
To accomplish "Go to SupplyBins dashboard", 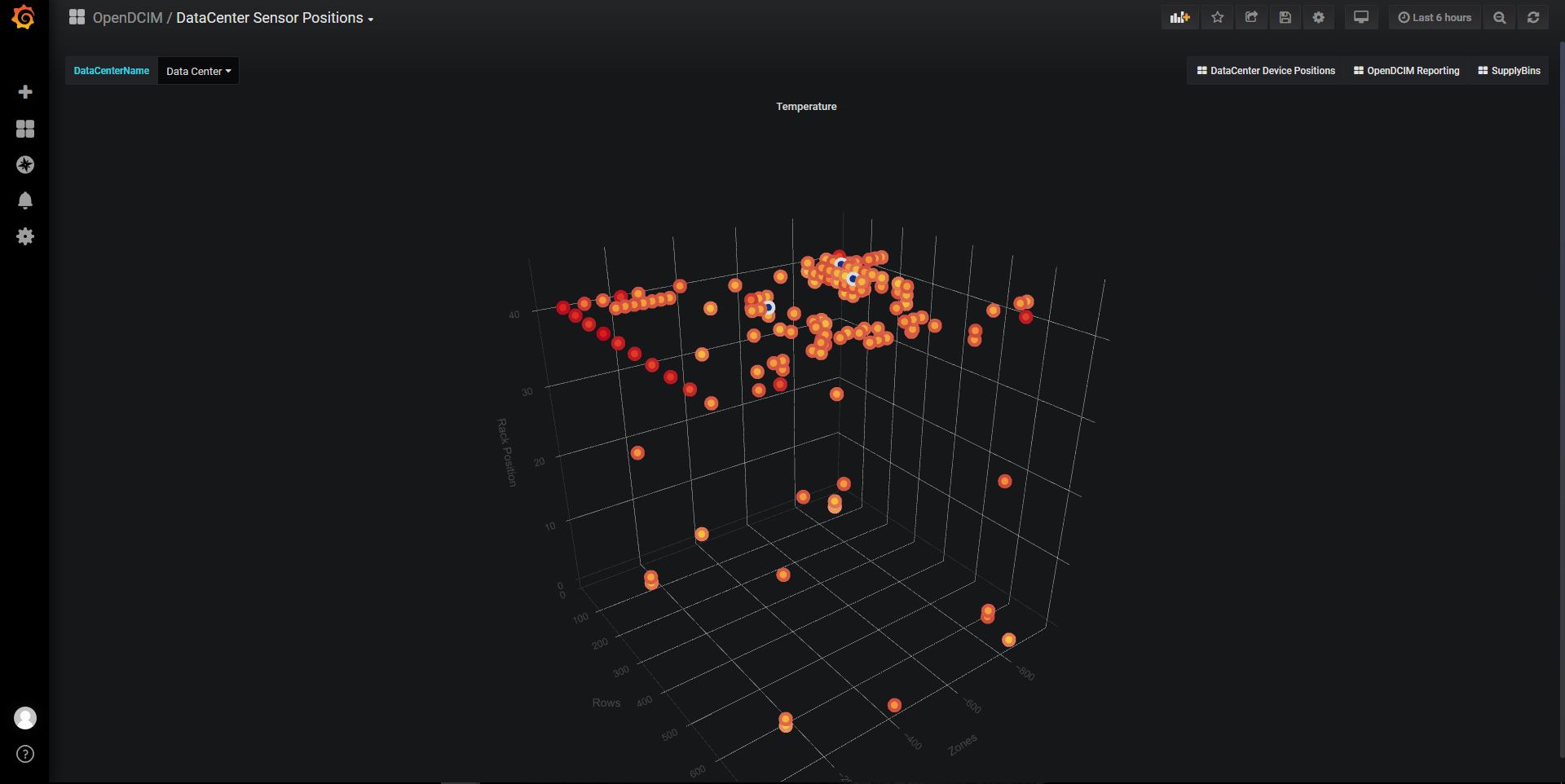I will pyautogui.click(x=1510, y=71).
